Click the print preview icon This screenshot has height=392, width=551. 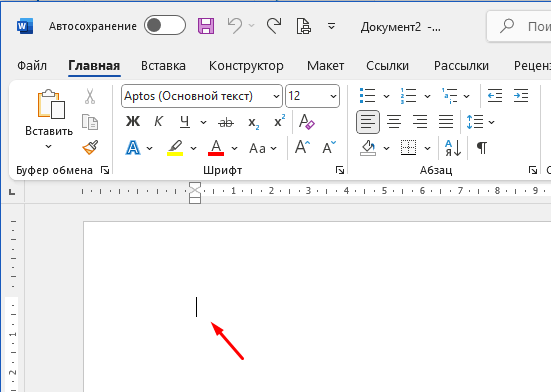coord(304,26)
